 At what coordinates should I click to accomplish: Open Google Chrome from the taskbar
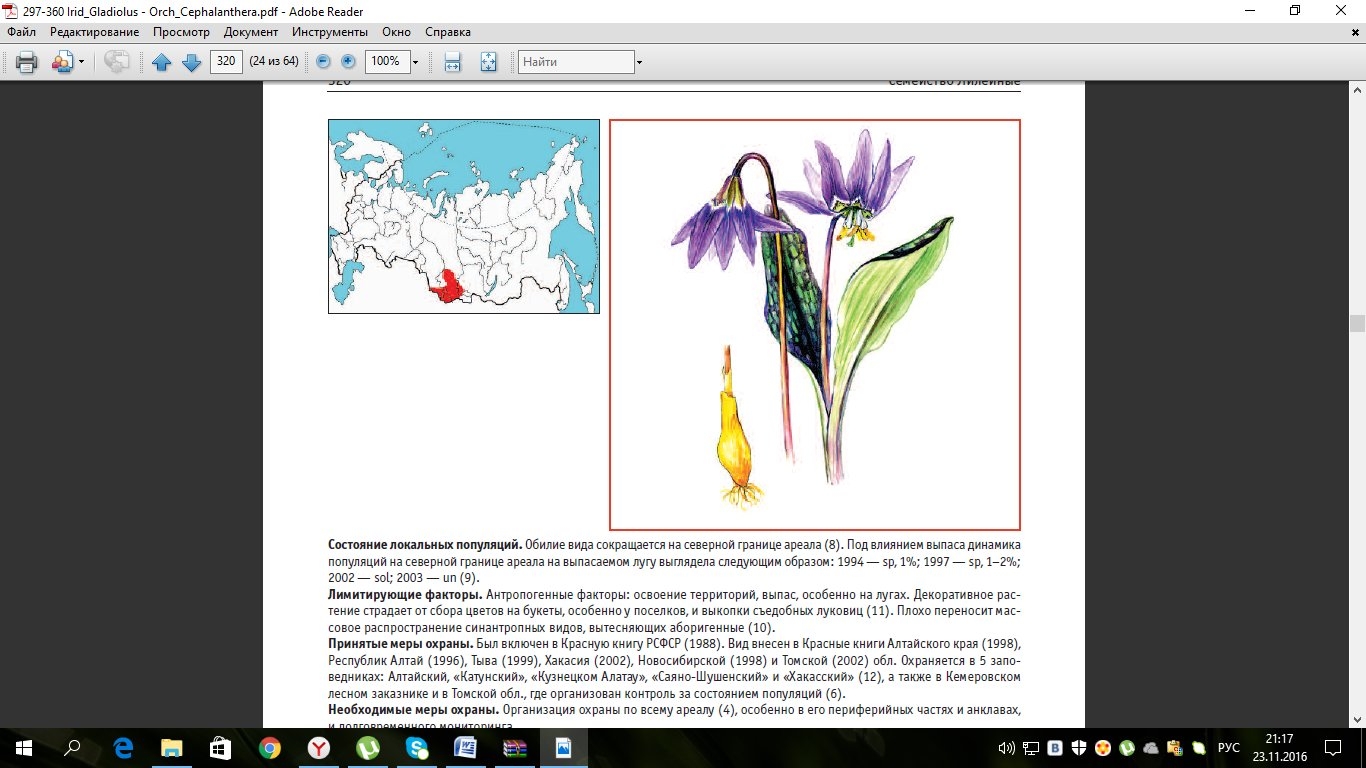(269, 747)
